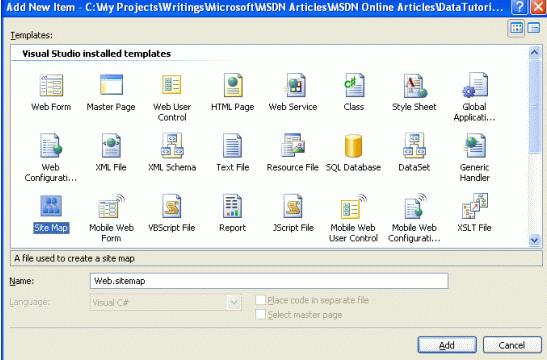Pick the XSLT File template icon
547x360 pixels.
475,206
